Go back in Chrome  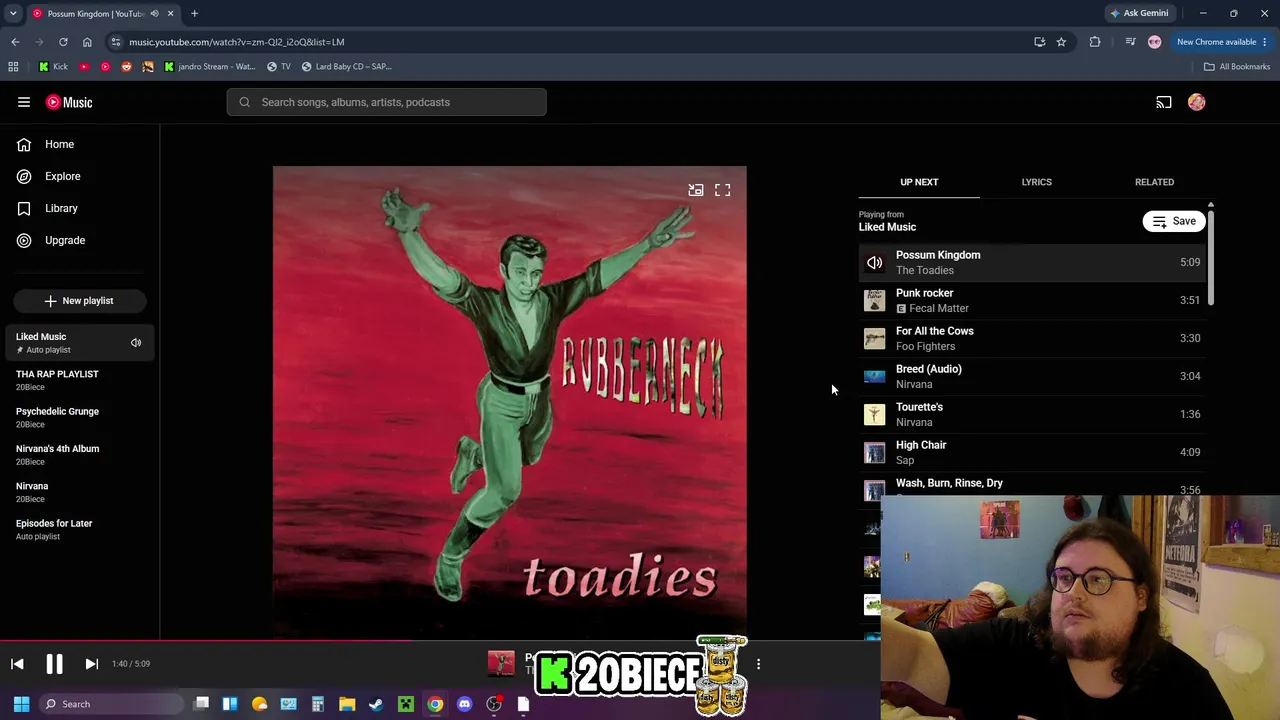point(15,42)
